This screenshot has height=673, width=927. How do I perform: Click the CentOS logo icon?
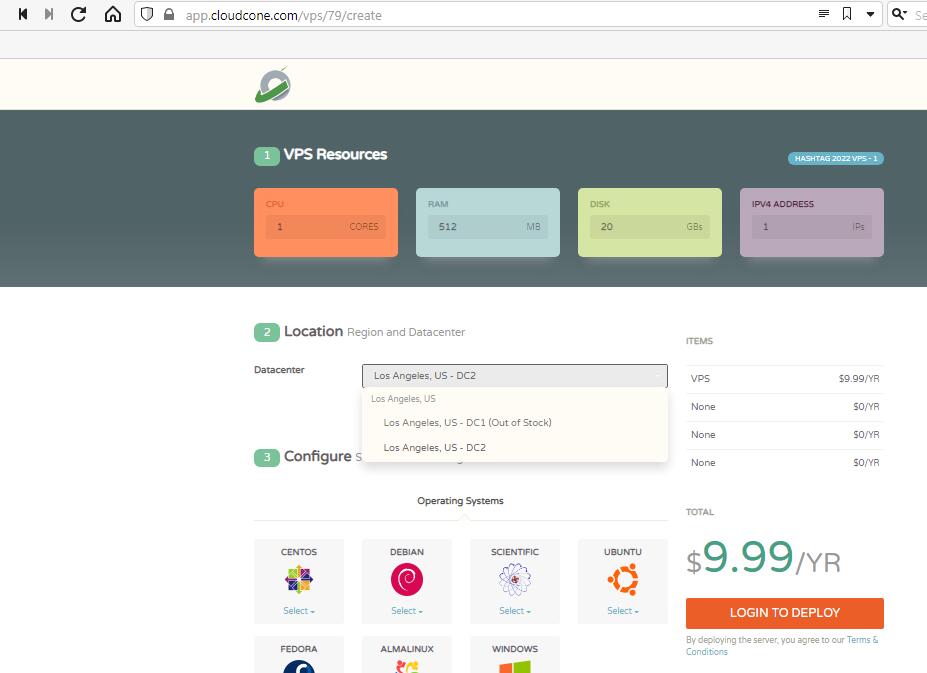coord(299,579)
